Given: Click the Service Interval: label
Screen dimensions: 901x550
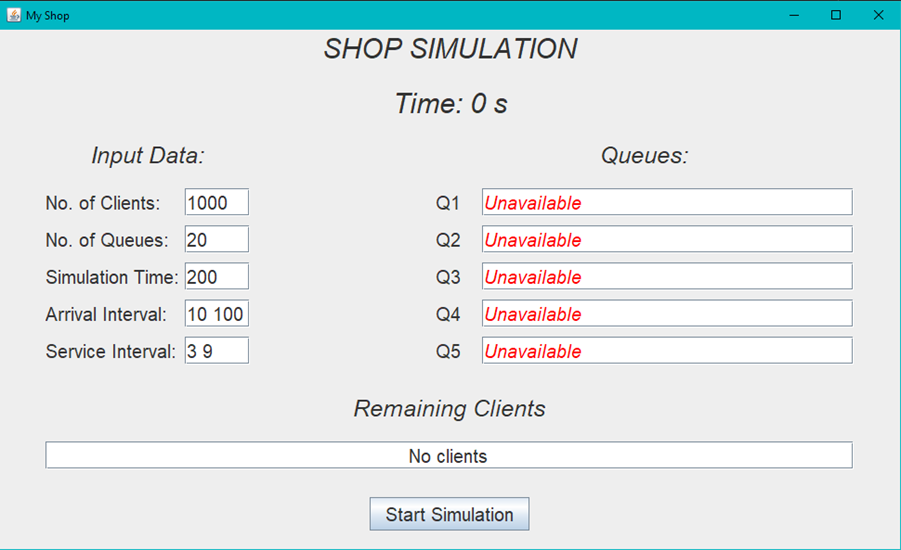Looking at the screenshot, I should click(110, 351).
